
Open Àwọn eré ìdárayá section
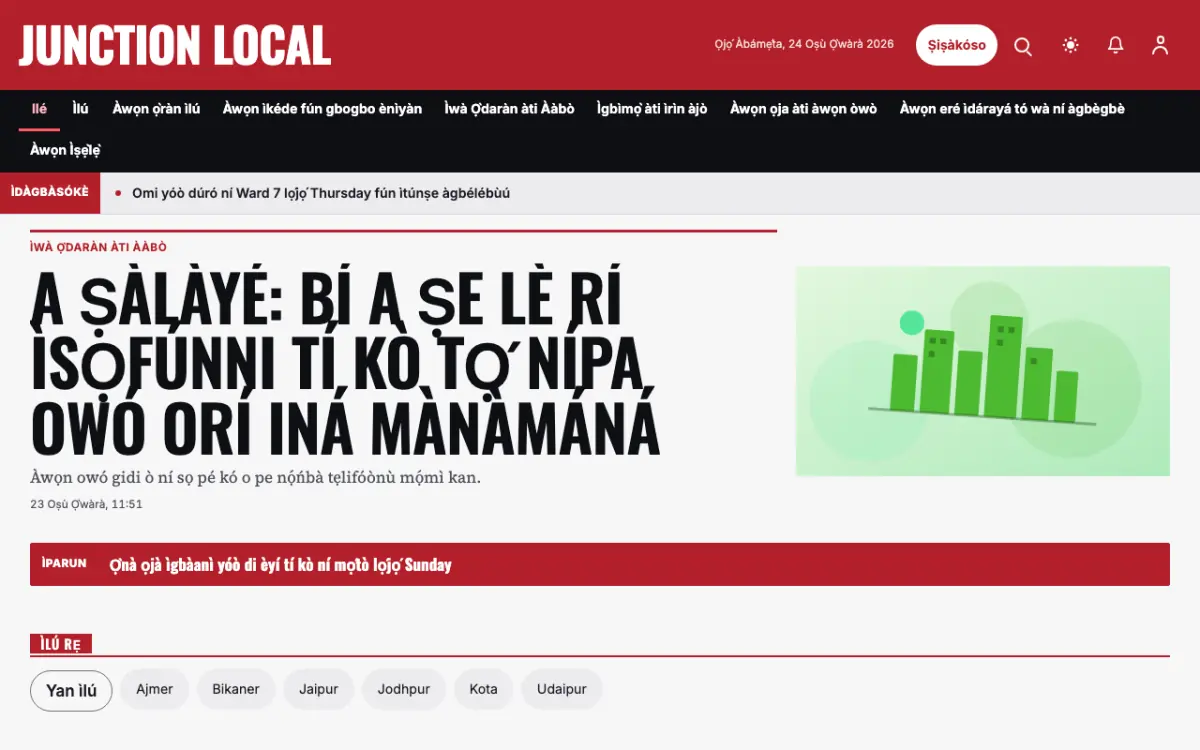point(1012,109)
